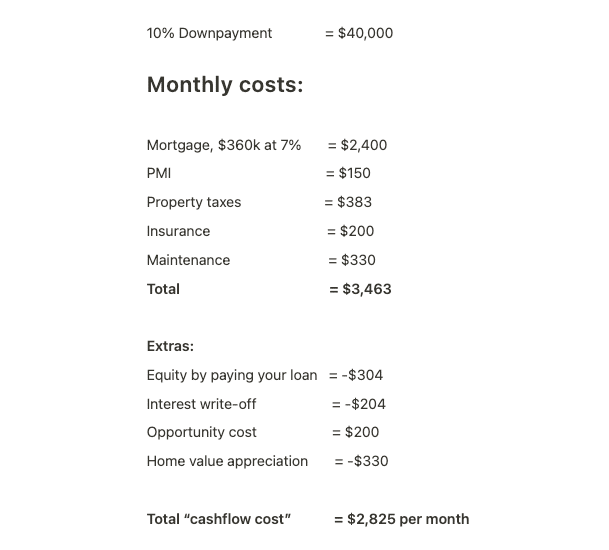
Task: Click the Extras: subheading
Action: [x=170, y=346]
